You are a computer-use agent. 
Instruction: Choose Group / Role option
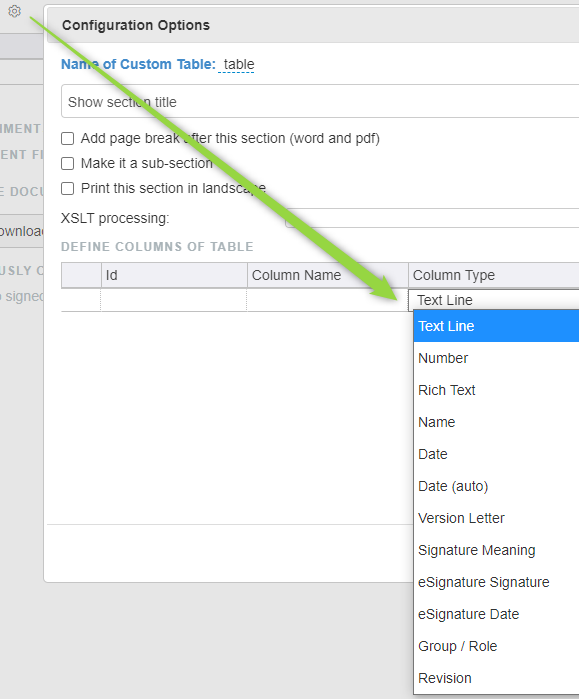click(496, 647)
